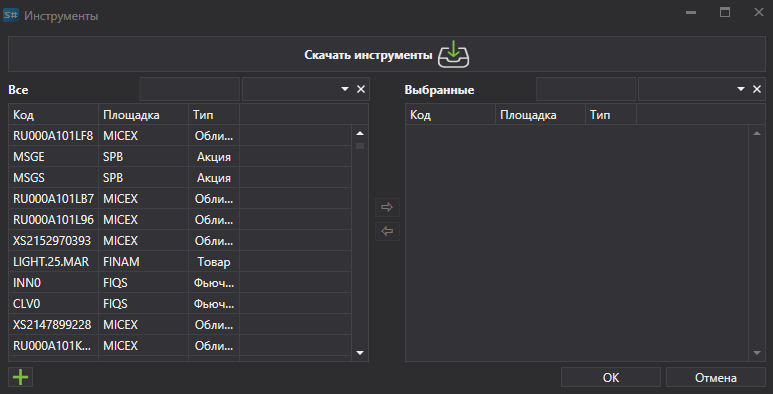This screenshot has height=394, width=773.
Task: Expand the Все panel type dropdown
Action: (x=345, y=89)
